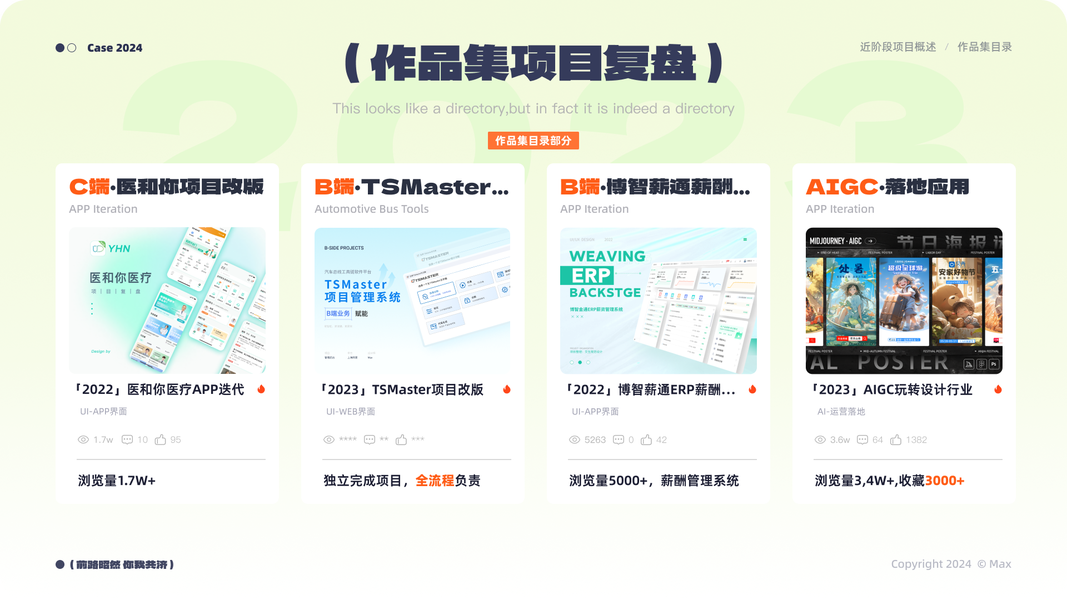
Task: Select the 「2023」TSMaster项目改版 title
Action: (x=400, y=390)
